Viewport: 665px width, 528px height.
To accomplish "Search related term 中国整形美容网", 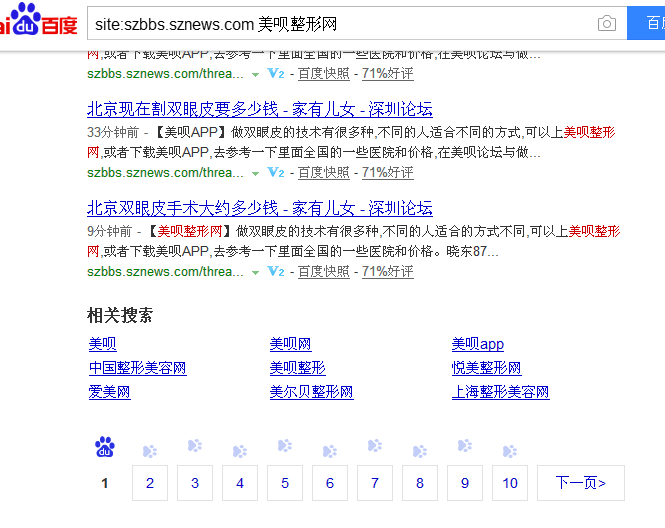I will (x=137, y=368).
